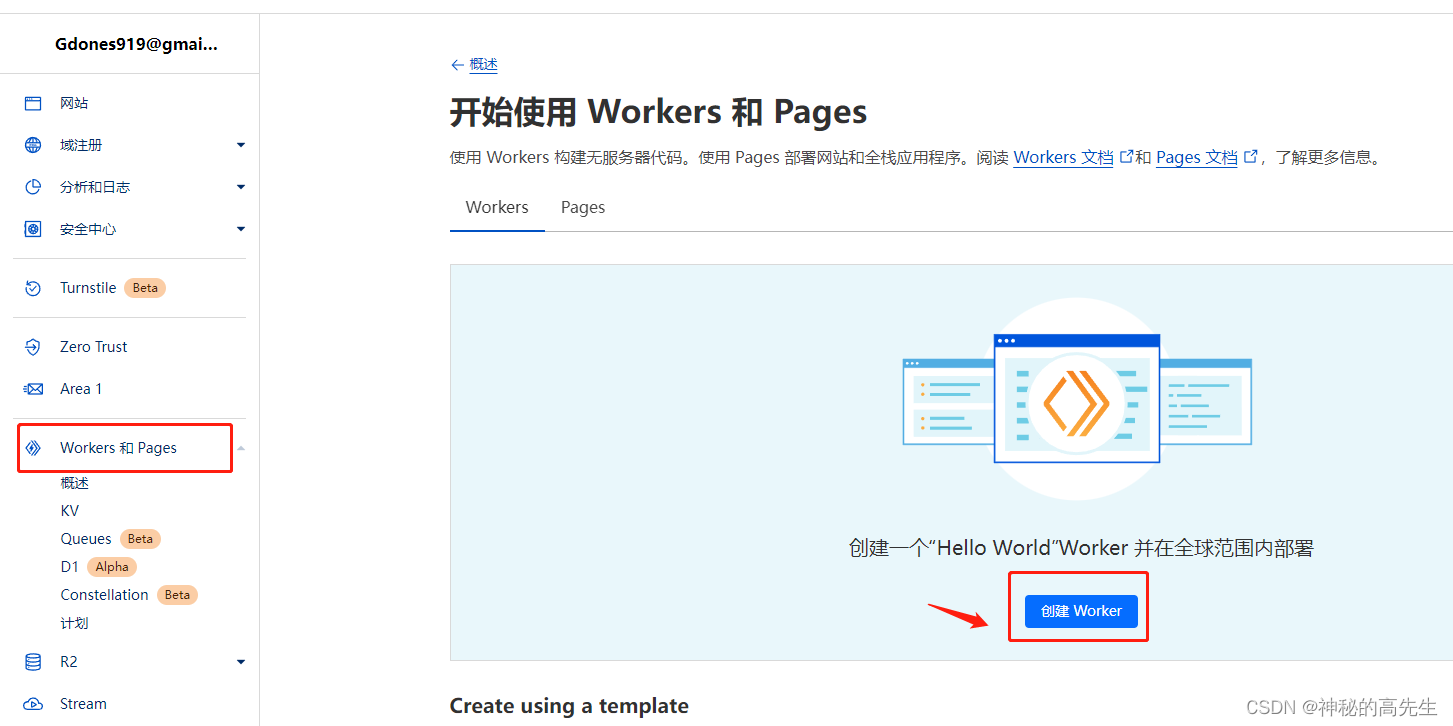Click the 安全中心 shield icon
Screen dimensions: 1453x726
click(33, 229)
